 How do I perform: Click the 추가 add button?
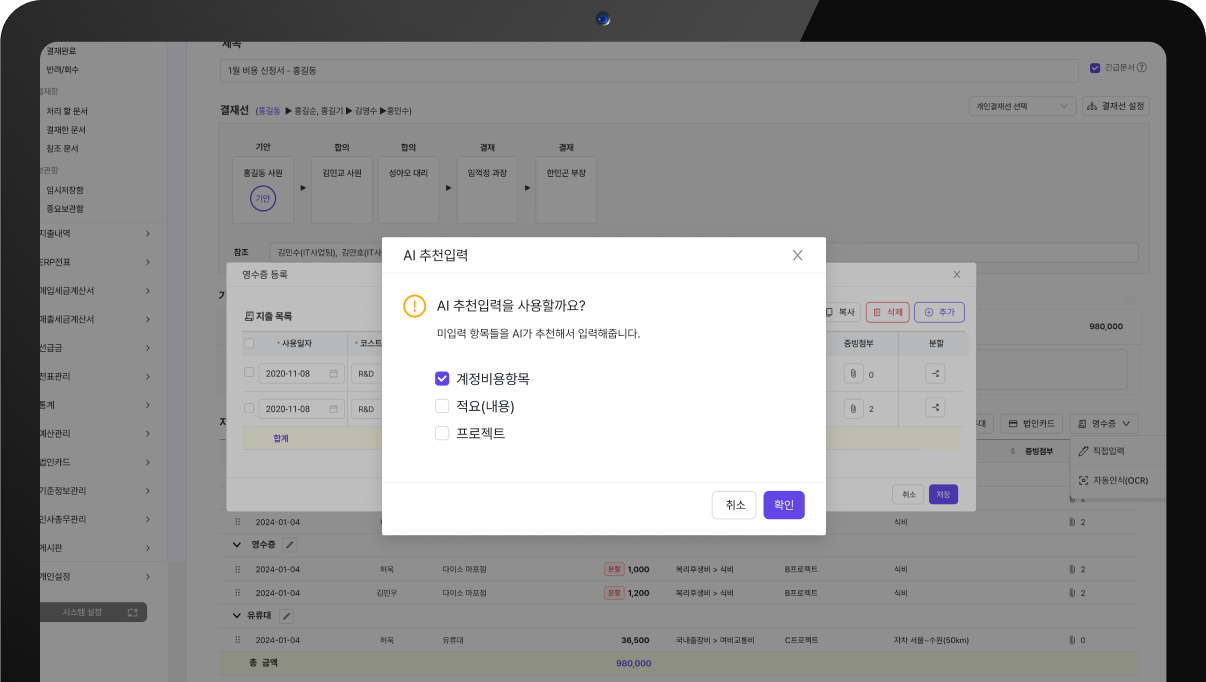click(939, 312)
